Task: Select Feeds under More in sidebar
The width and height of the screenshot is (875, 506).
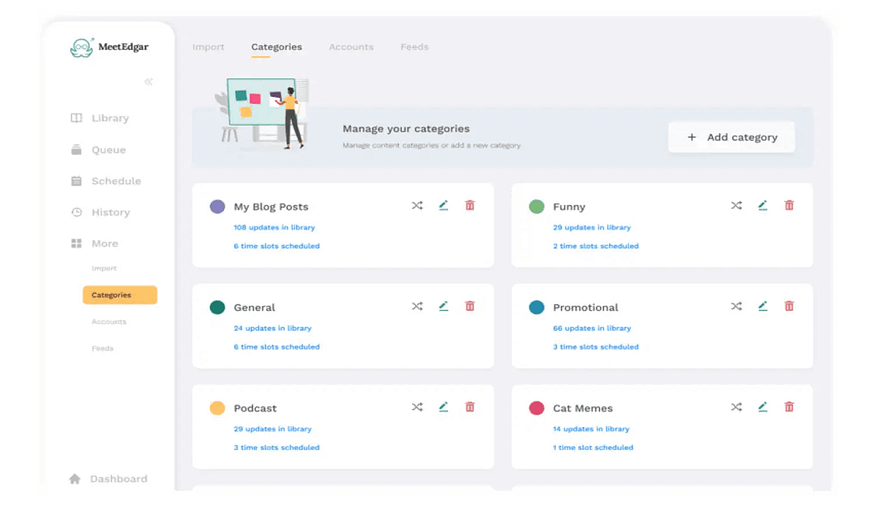Action: (103, 349)
